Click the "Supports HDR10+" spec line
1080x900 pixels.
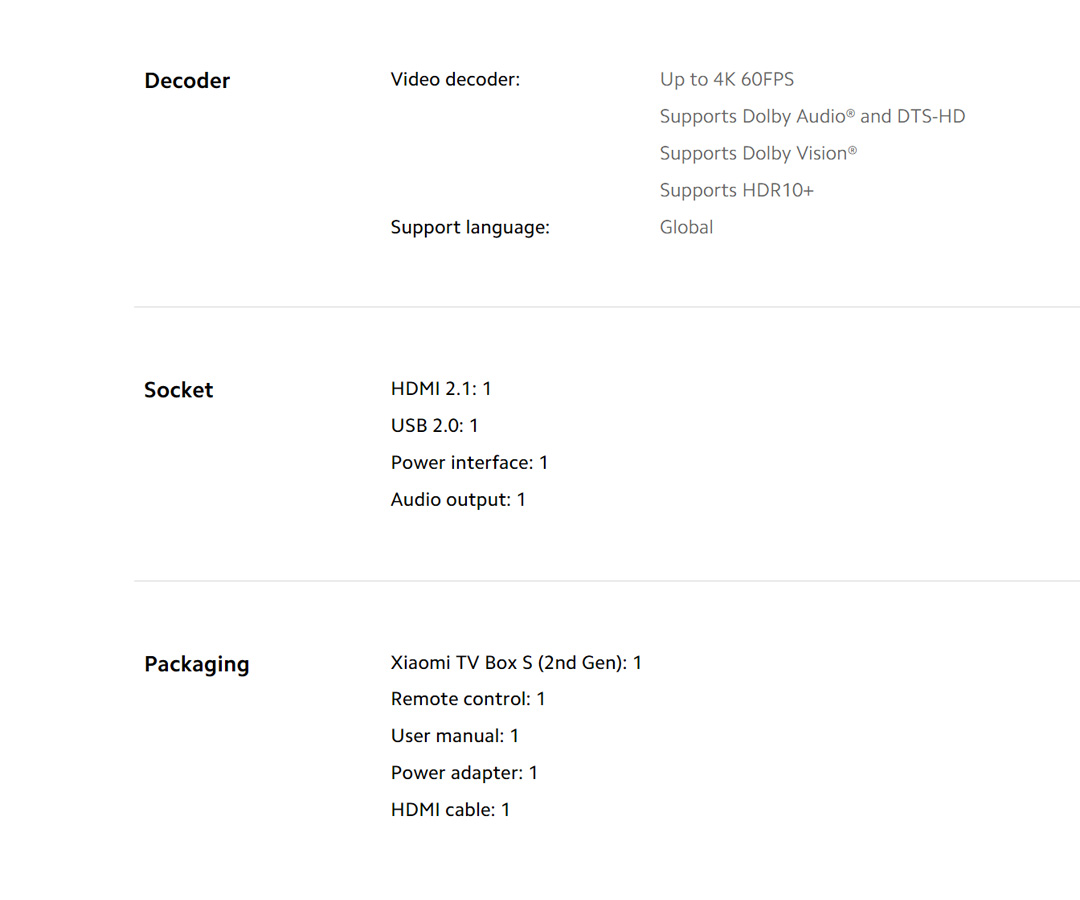[736, 190]
